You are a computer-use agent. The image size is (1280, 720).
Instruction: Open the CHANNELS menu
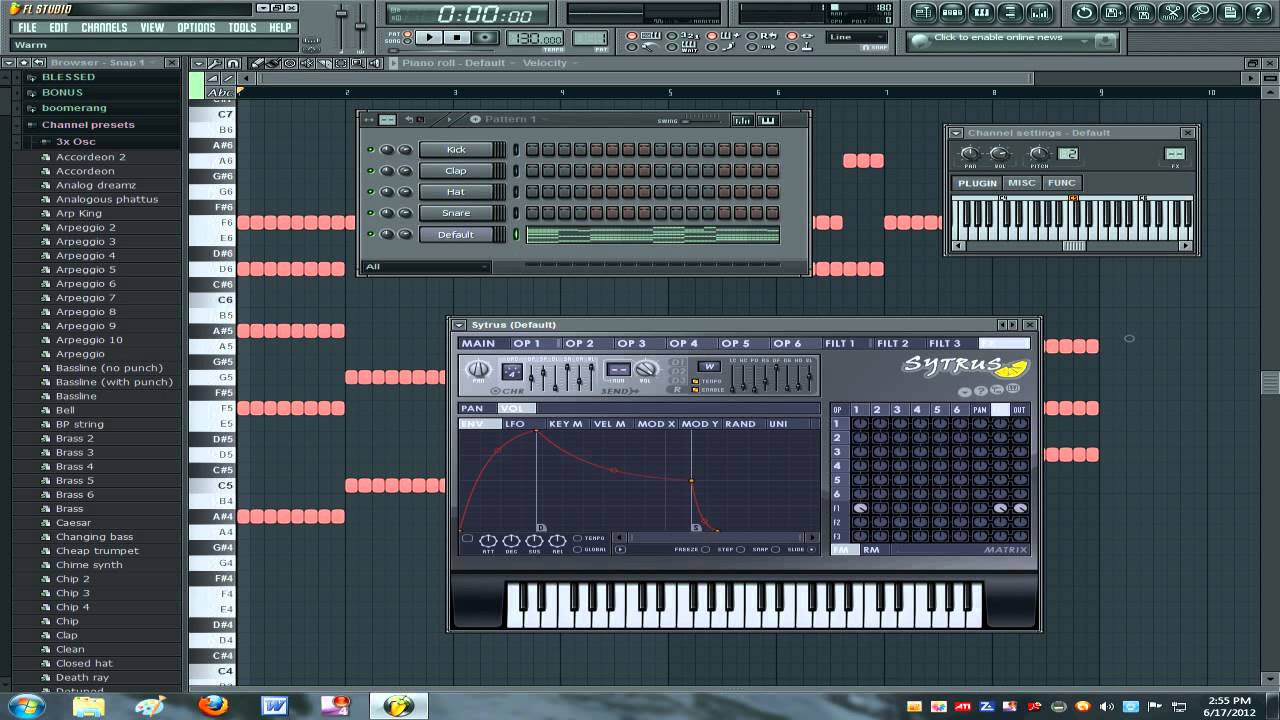click(x=104, y=28)
